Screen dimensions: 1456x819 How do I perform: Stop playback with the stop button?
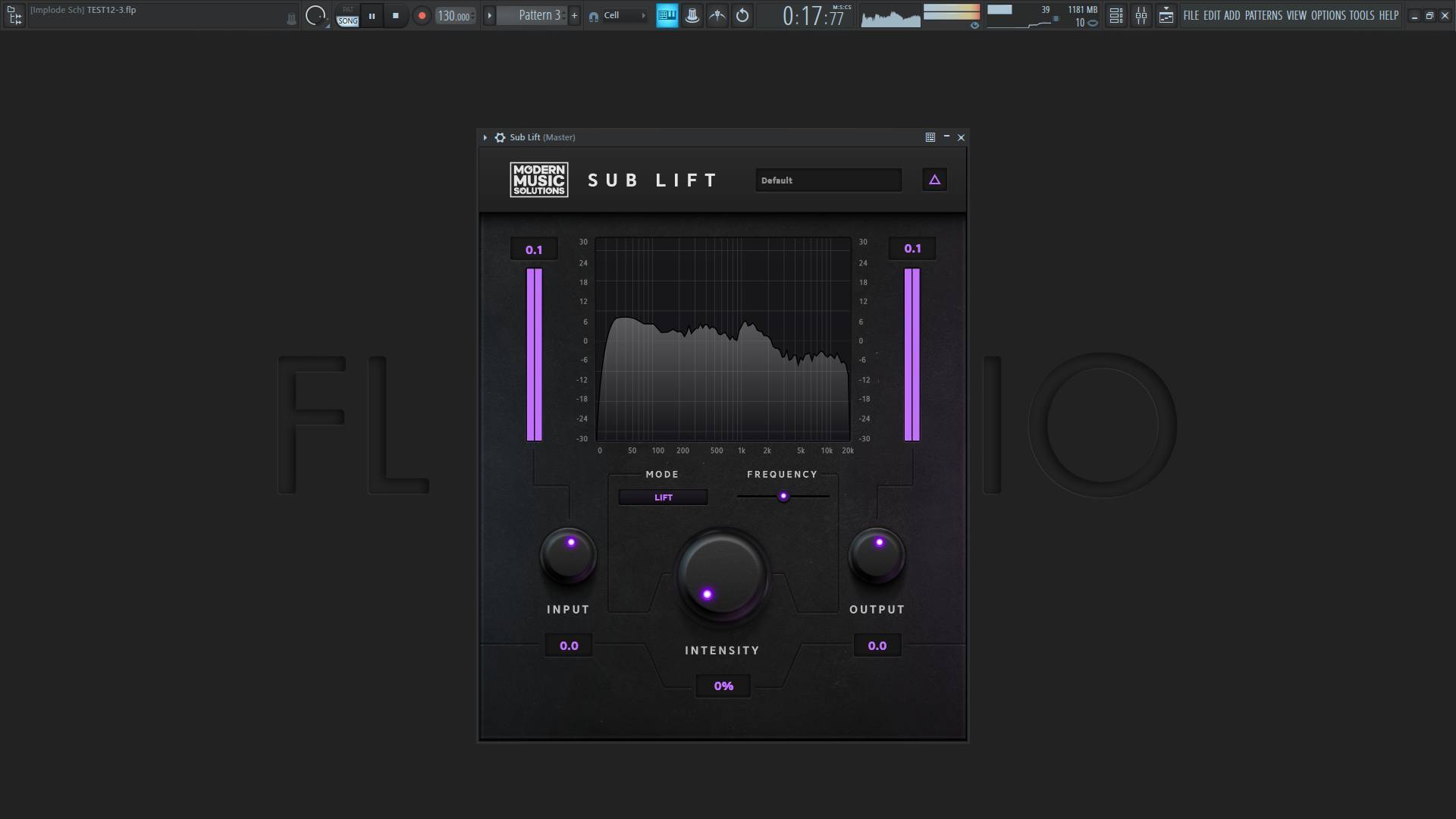click(395, 15)
